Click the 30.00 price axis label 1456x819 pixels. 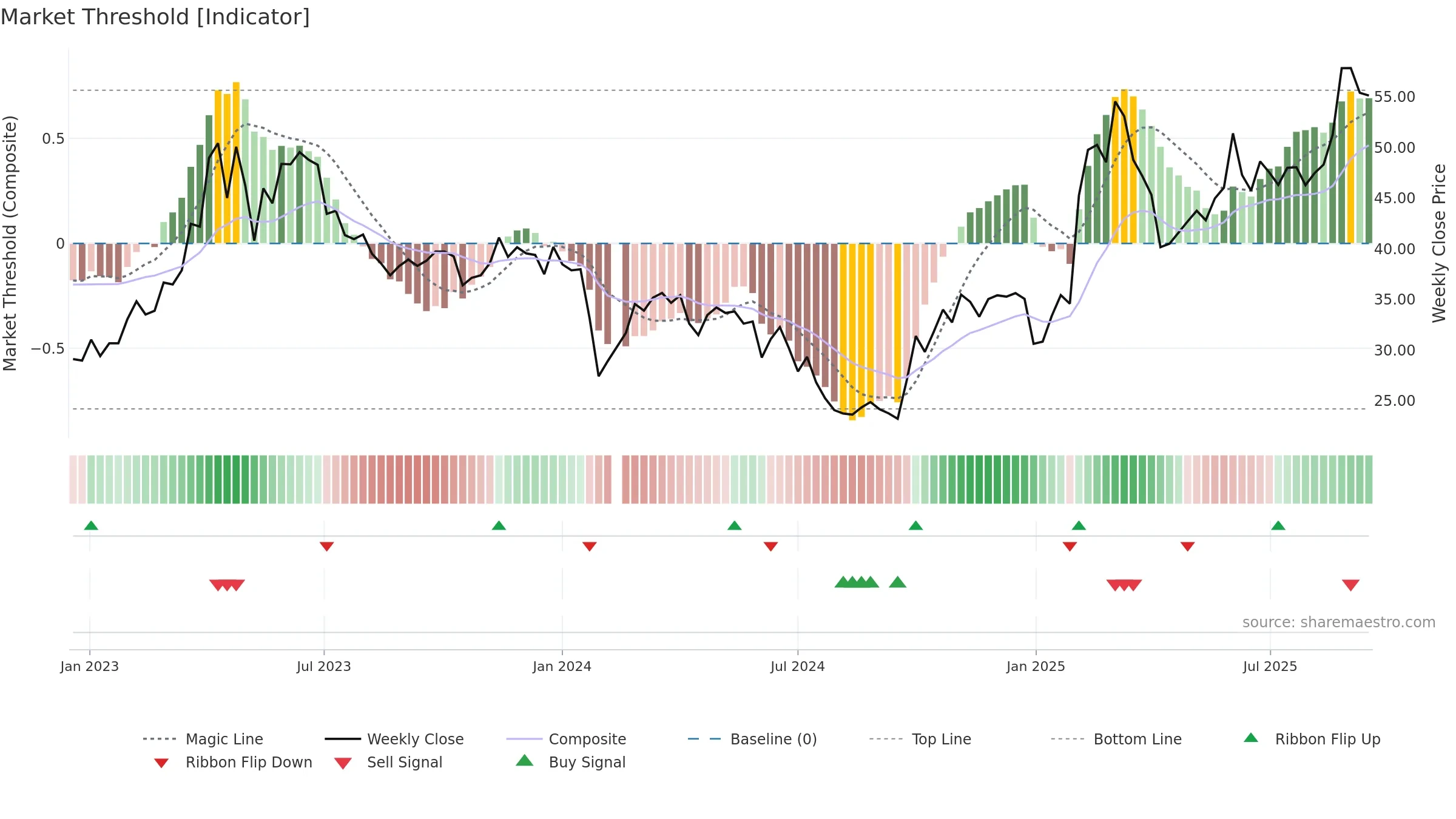pyautogui.click(x=1395, y=350)
